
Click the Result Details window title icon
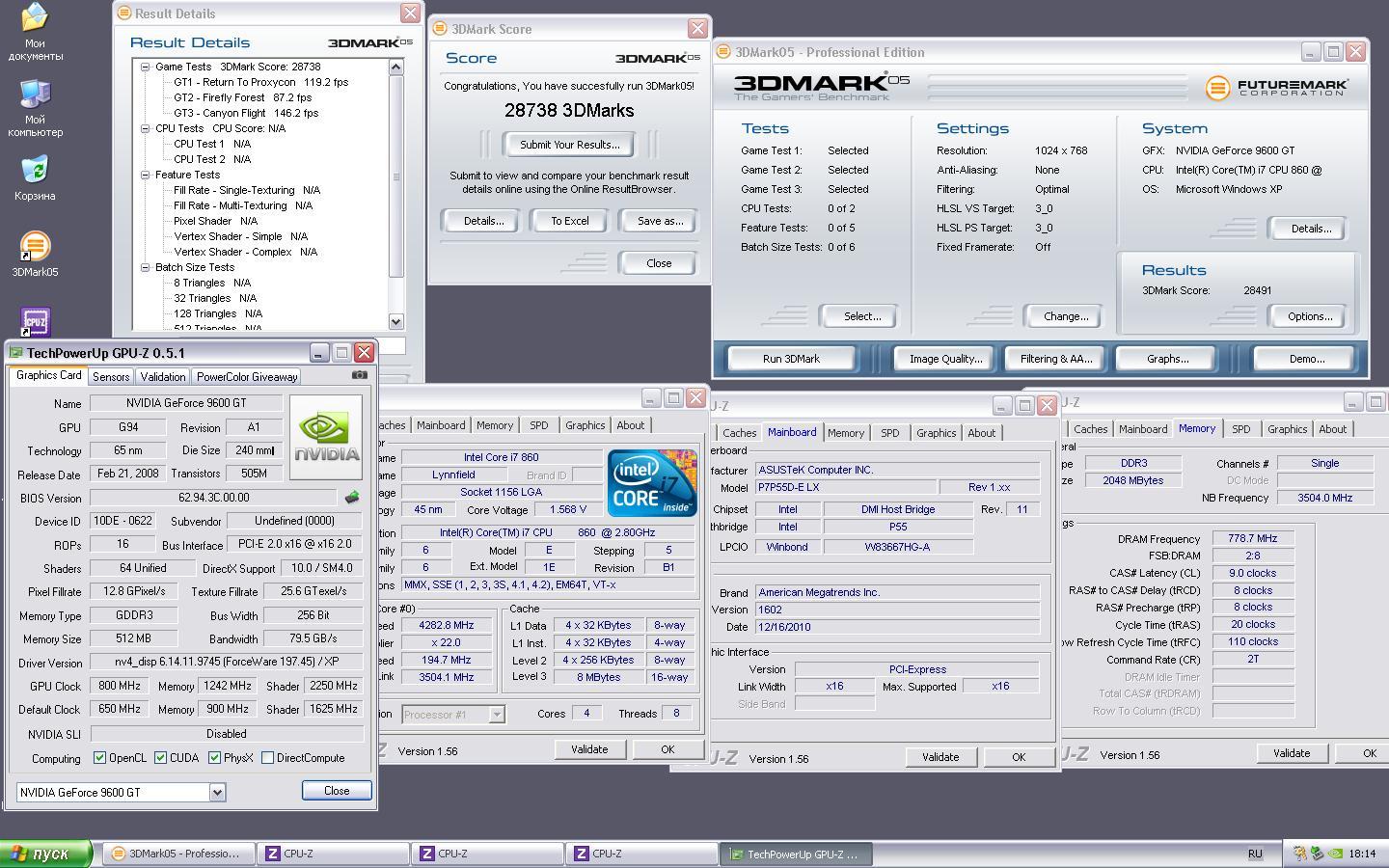[123, 14]
